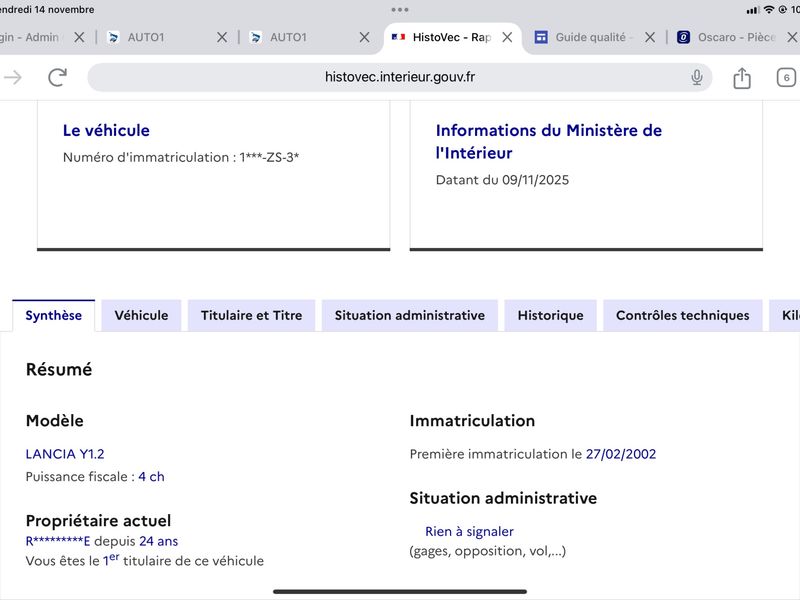Close the second AUTO1 tab

(x=364, y=37)
